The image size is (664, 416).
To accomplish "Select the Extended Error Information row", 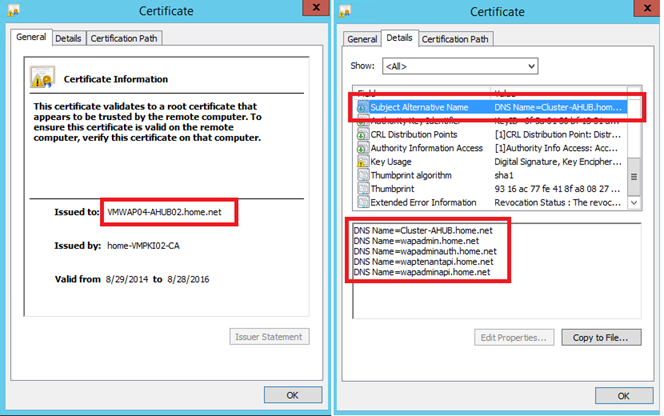I will click(x=491, y=202).
